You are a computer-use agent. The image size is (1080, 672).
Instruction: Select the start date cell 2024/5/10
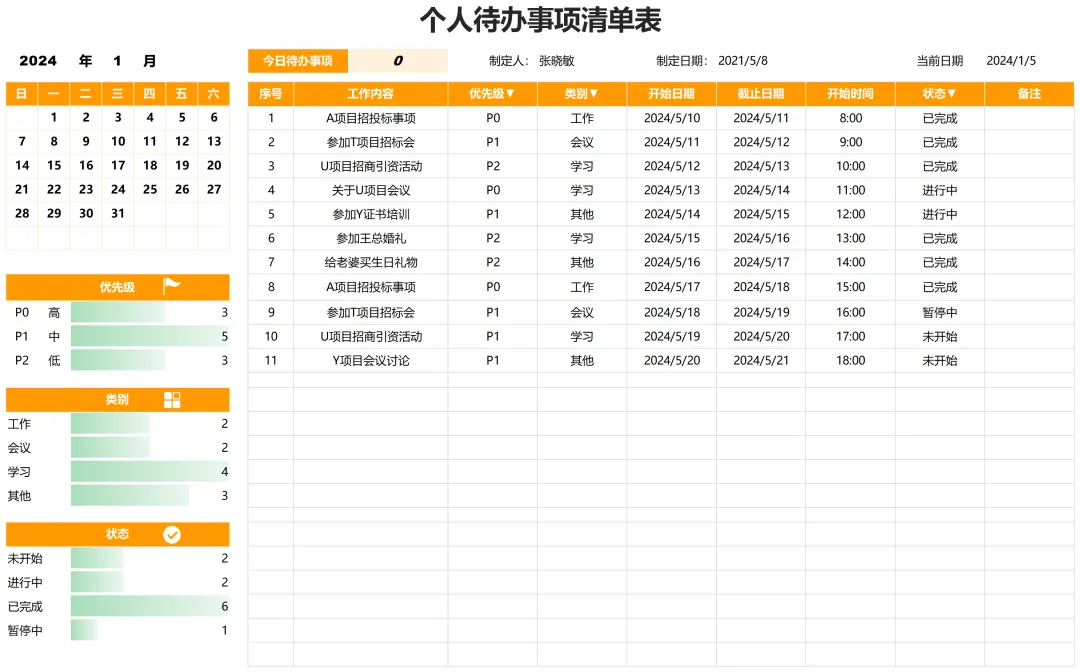[x=672, y=118]
